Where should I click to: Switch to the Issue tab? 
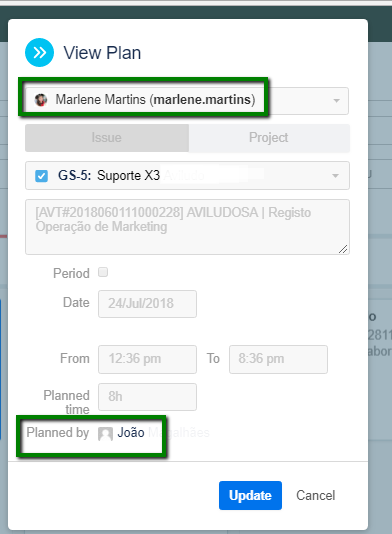click(x=107, y=138)
